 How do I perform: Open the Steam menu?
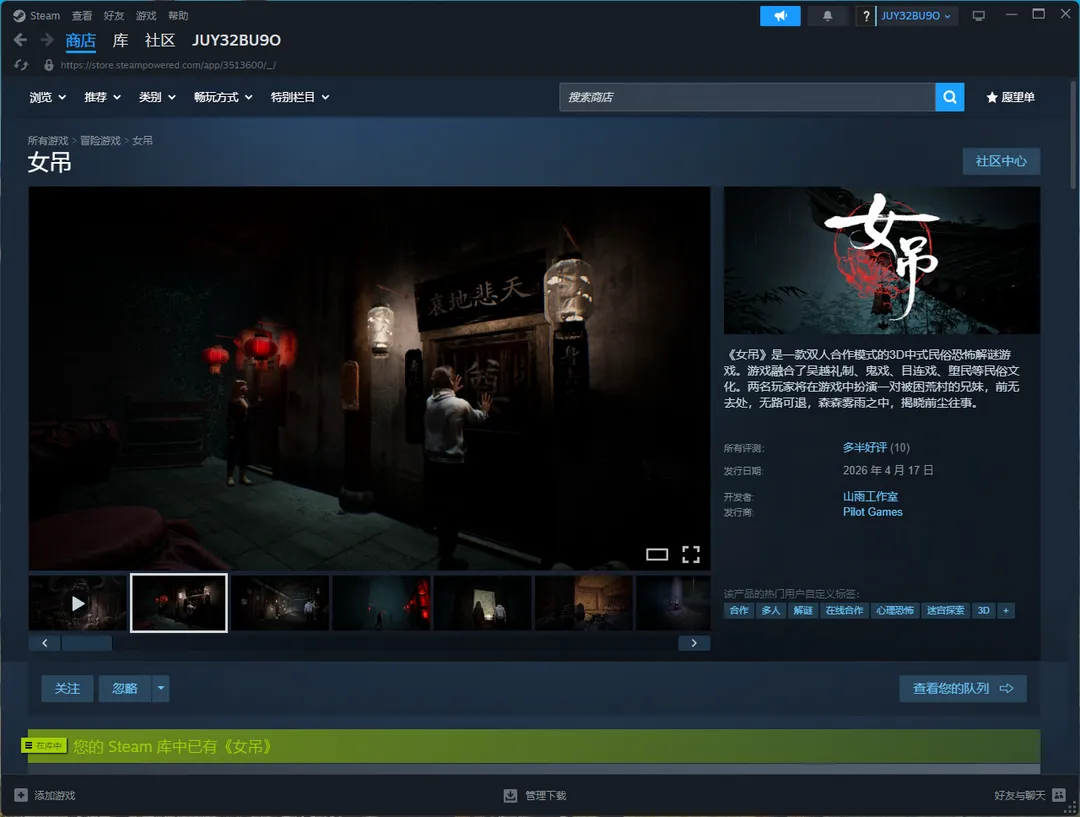(x=45, y=15)
